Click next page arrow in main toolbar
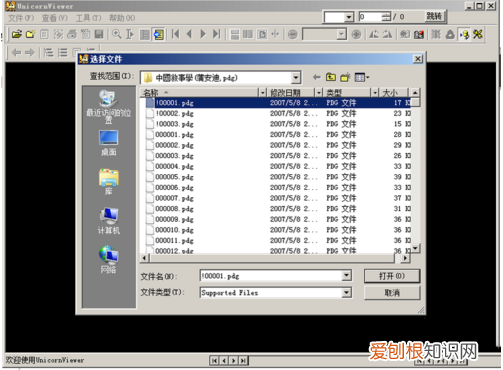 tap(203, 34)
